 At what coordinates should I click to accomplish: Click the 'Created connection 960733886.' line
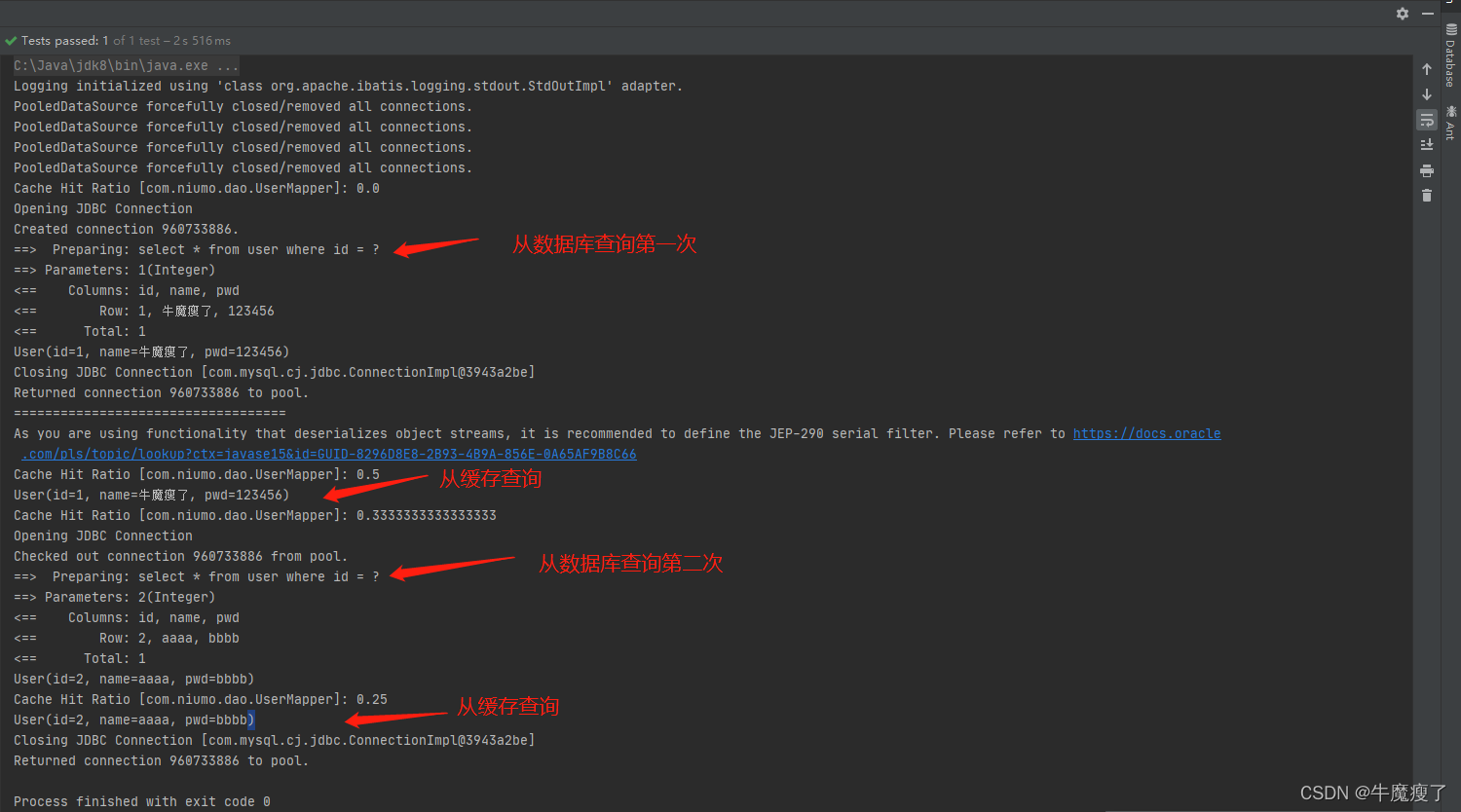[126, 229]
